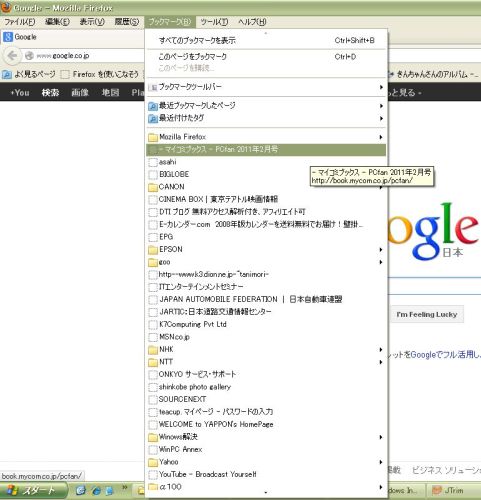Open the ファイル(F) menu
The image size is (481, 500).
(19, 22)
